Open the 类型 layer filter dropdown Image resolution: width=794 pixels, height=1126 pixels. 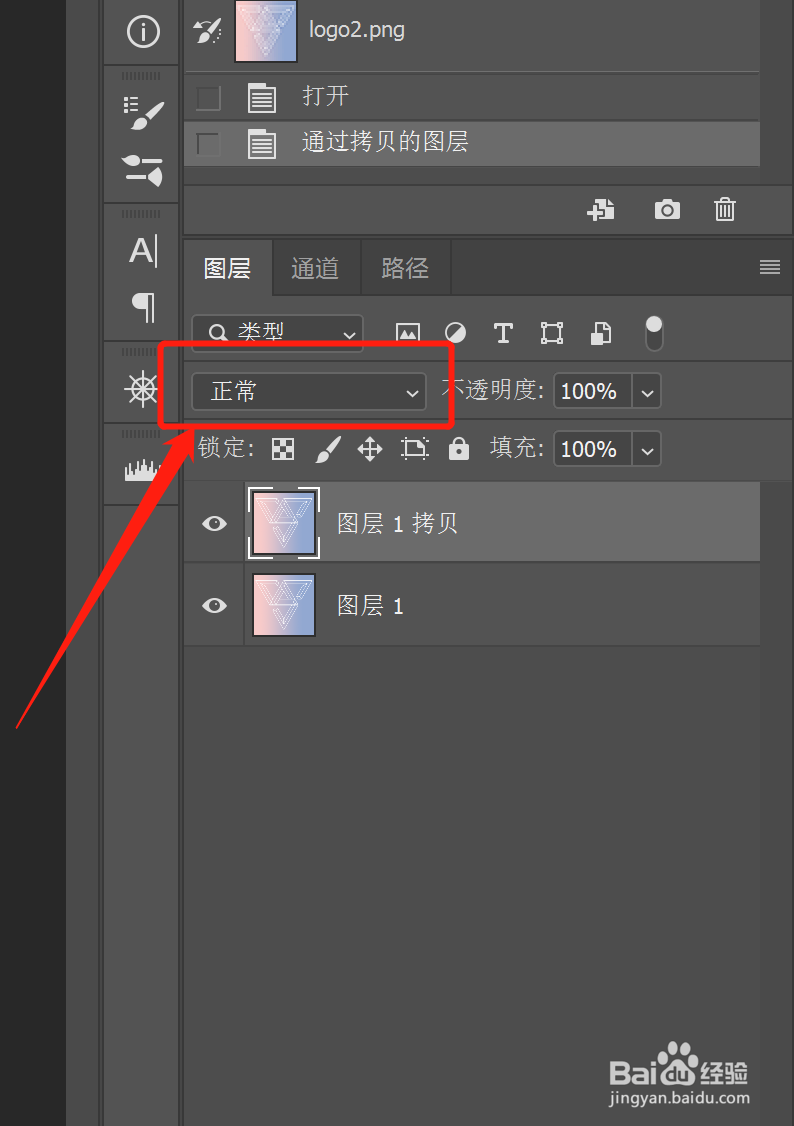(x=277, y=333)
